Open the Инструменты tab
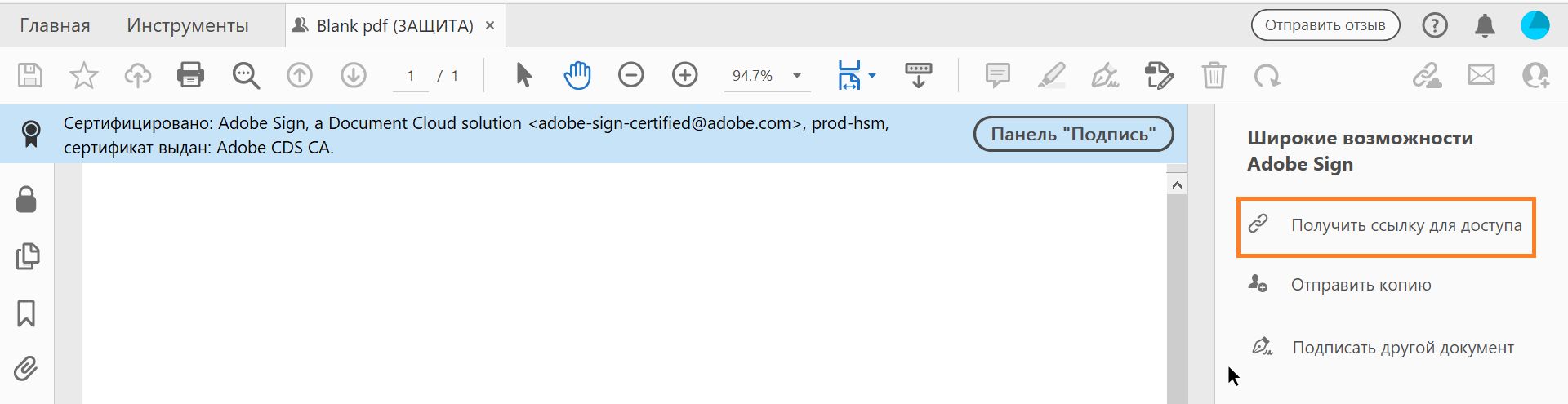The width and height of the screenshot is (1568, 404). pos(187,25)
